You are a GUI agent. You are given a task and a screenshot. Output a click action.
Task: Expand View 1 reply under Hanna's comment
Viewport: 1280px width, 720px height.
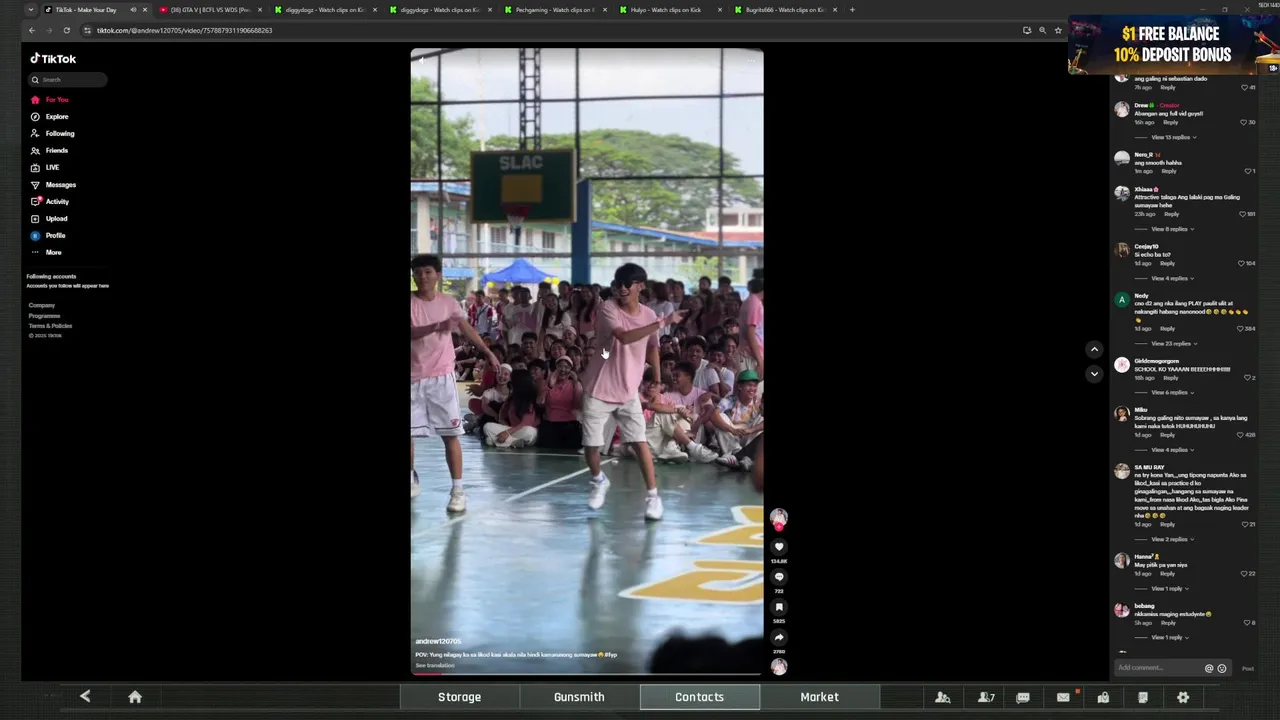(1171, 588)
